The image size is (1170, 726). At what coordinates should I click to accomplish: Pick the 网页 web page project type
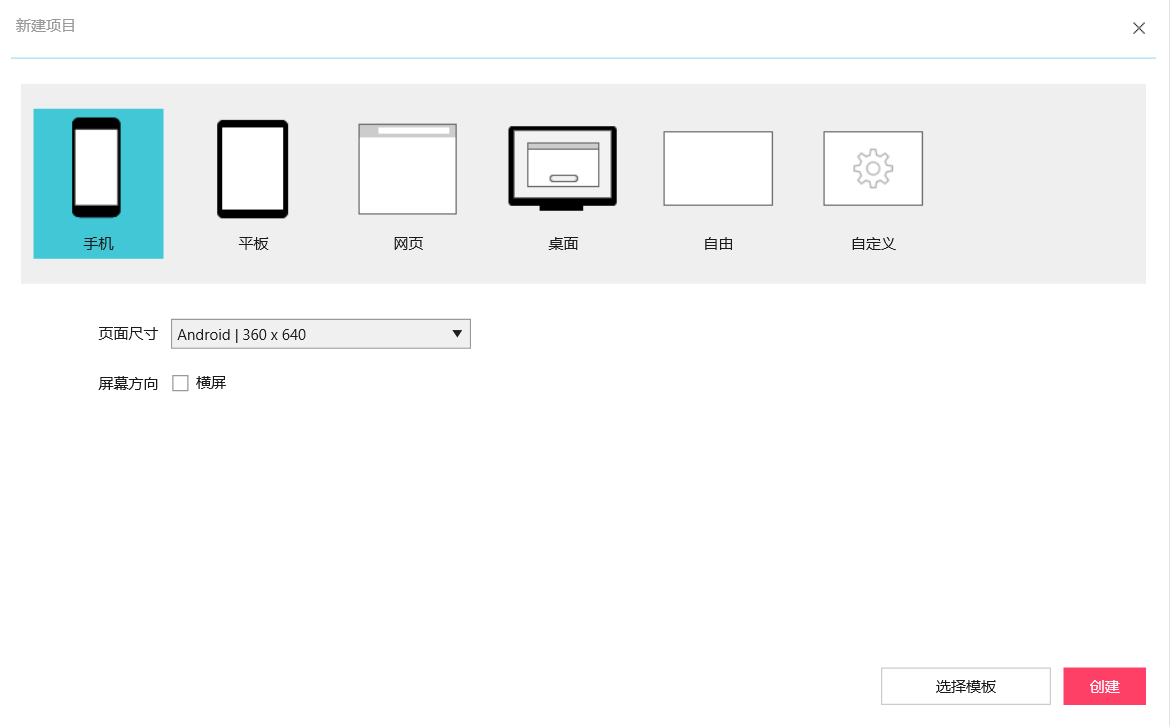[x=407, y=184]
